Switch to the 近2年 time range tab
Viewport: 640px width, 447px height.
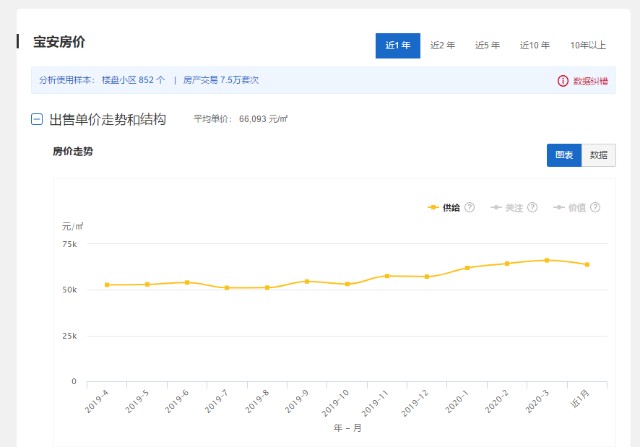443,45
